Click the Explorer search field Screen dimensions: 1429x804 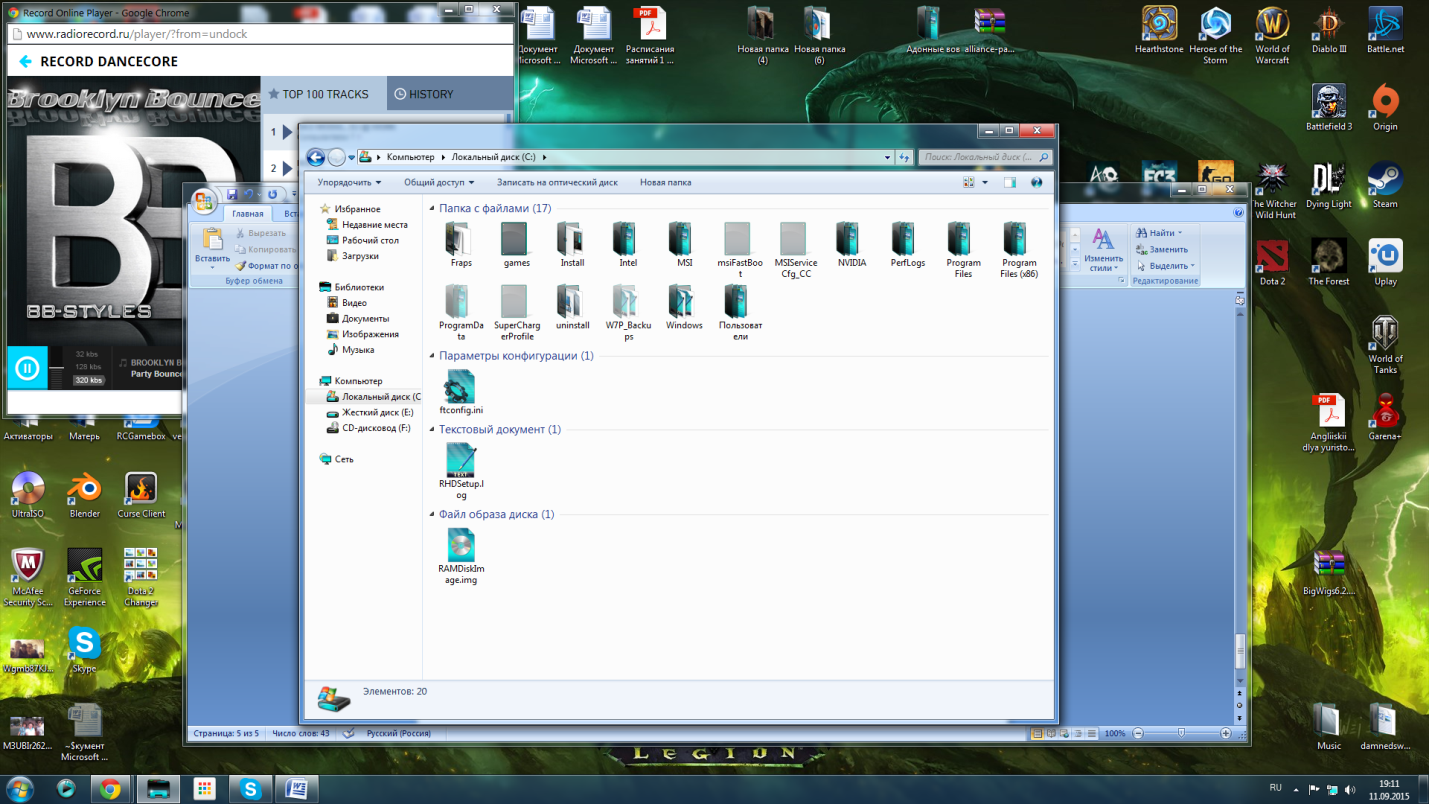pyautogui.click(x=987, y=157)
